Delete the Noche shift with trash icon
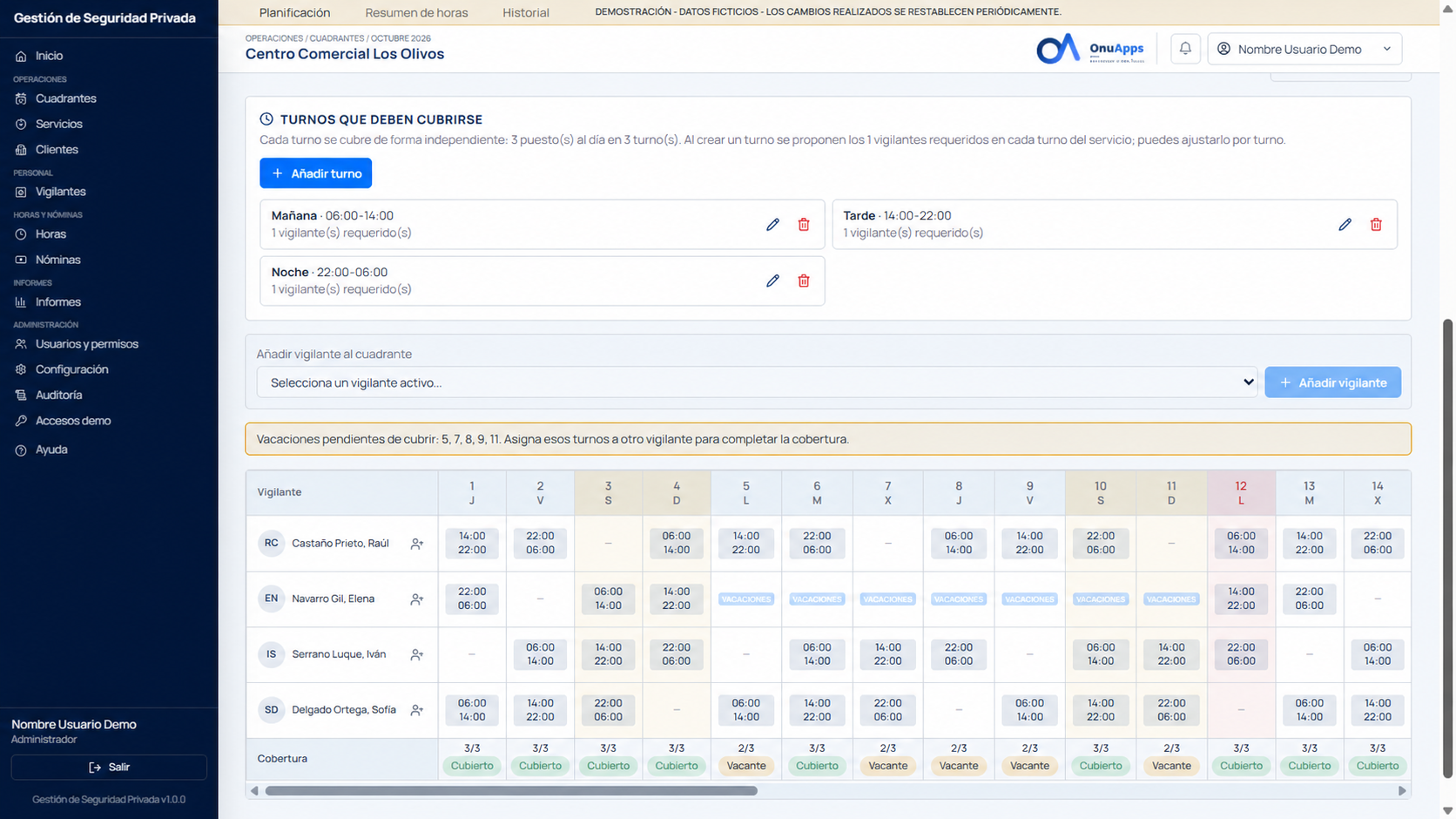The height and width of the screenshot is (819, 1456). pyautogui.click(x=804, y=281)
